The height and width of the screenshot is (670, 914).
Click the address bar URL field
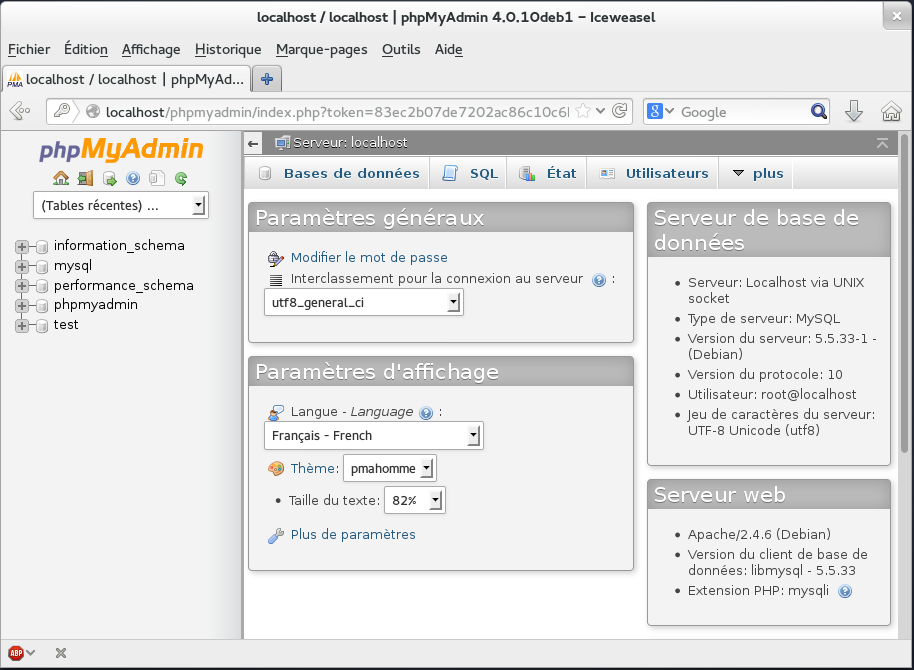(337, 111)
